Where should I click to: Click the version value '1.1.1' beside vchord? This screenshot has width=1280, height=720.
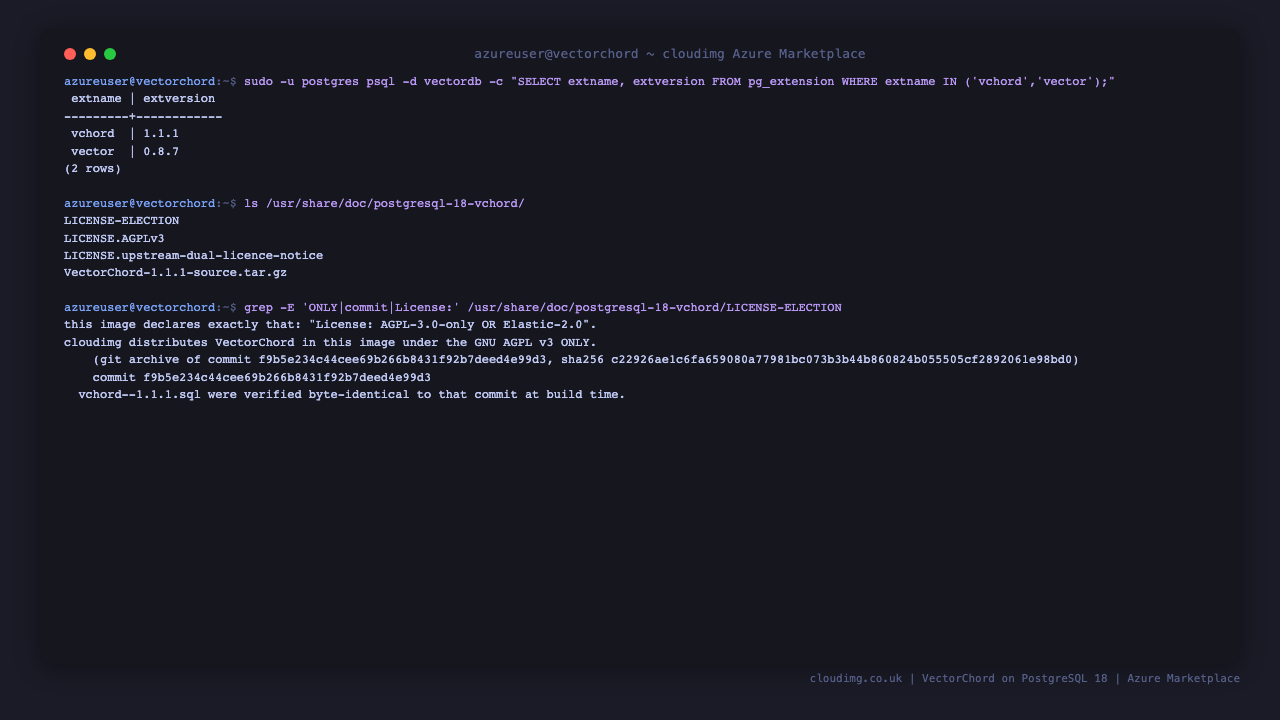pyautogui.click(x=161, y=134)
